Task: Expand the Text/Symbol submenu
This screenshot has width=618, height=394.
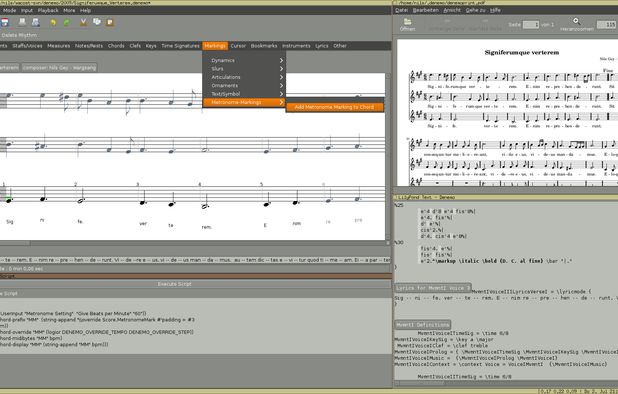Action: (x=244, y=94)
